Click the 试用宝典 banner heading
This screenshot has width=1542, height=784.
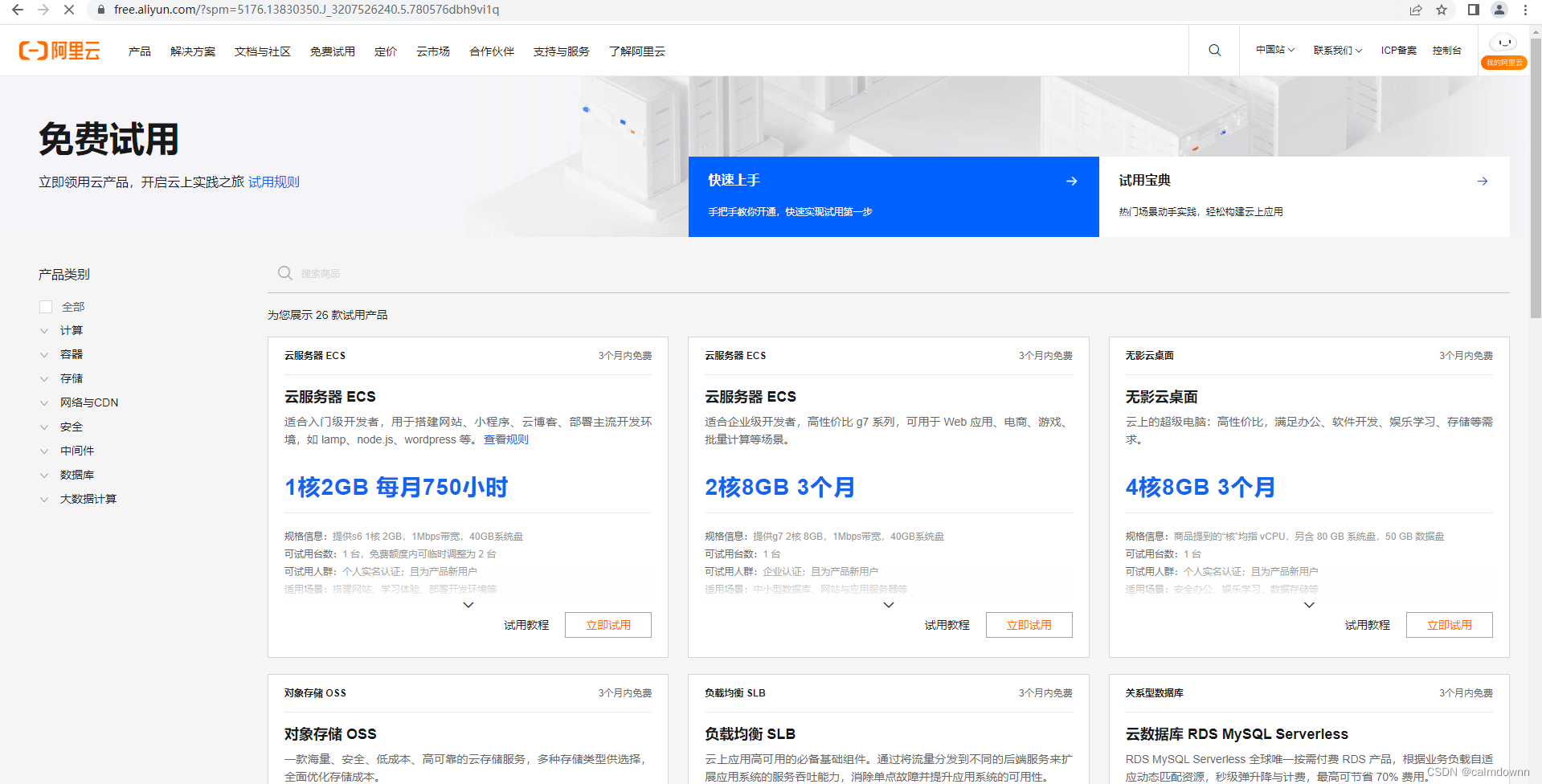point(1144,180)
